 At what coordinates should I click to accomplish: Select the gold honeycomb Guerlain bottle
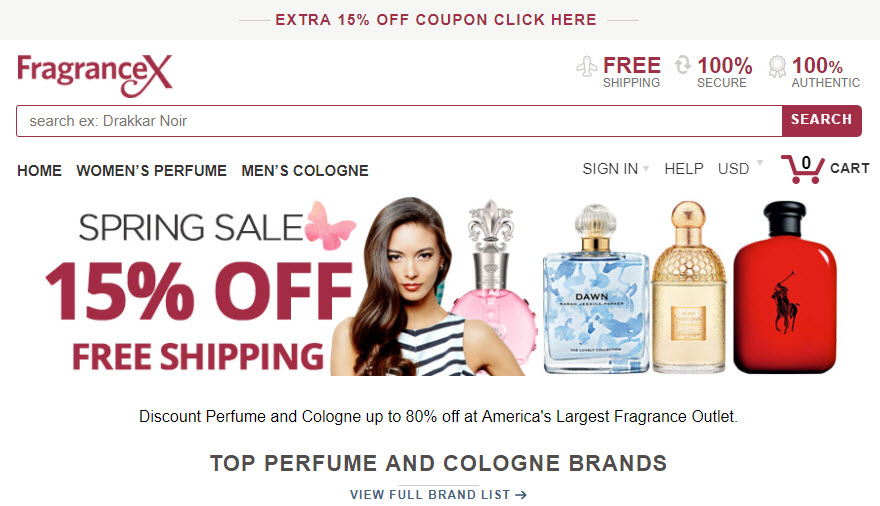pos(689,287)
